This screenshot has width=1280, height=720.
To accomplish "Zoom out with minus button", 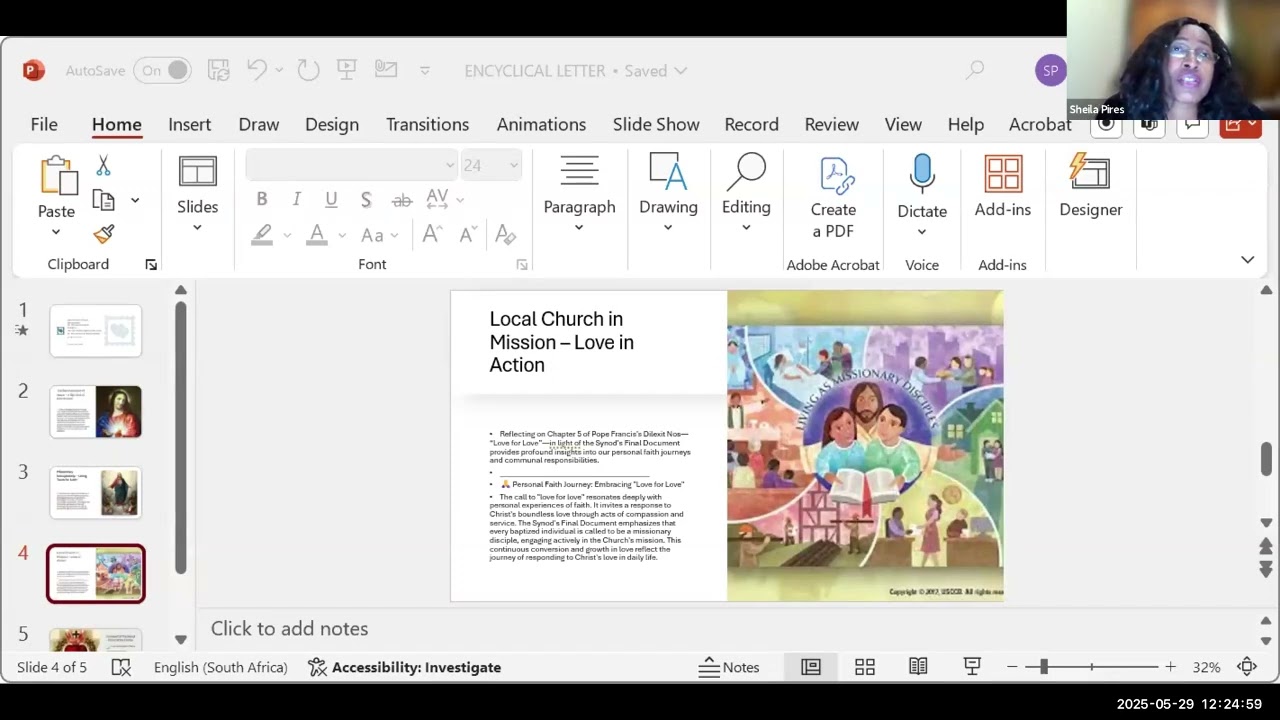I will coord(1012,667).
